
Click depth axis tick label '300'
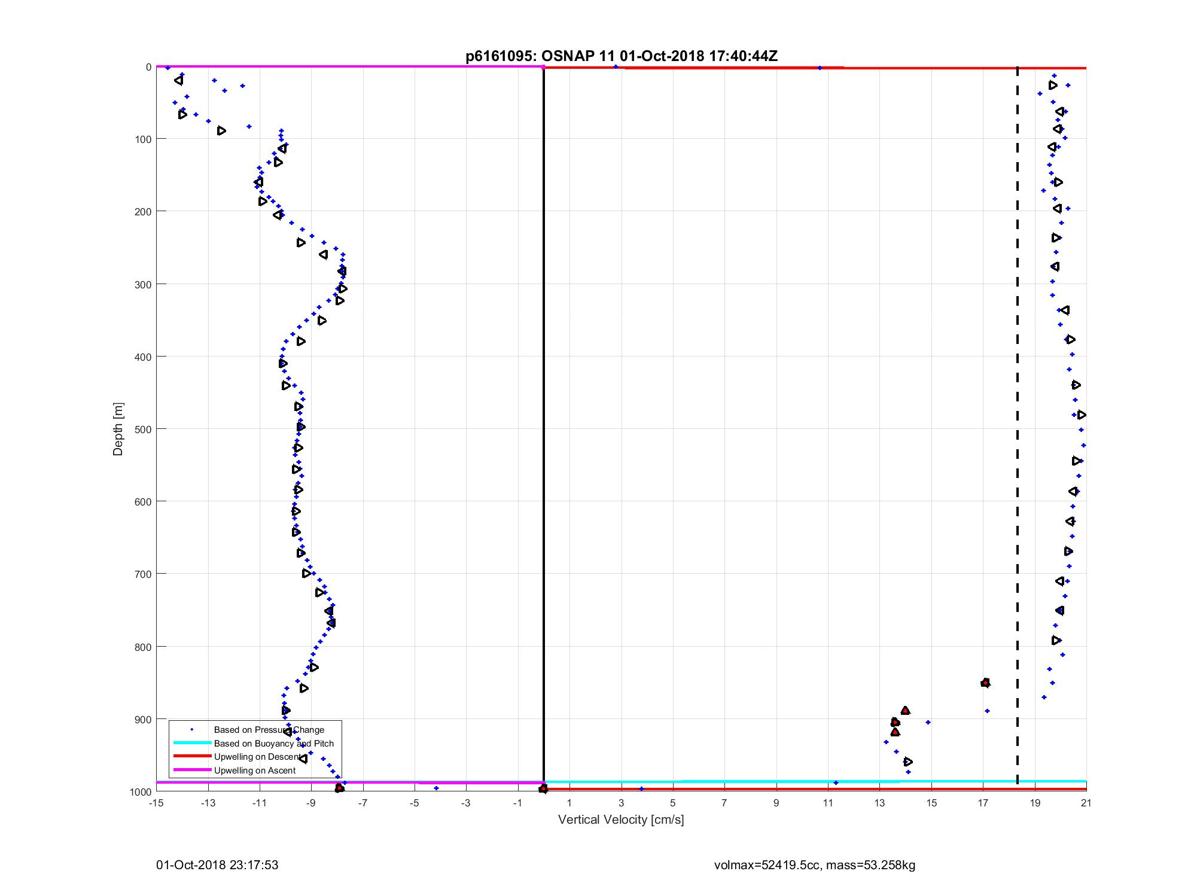(143, 284)
